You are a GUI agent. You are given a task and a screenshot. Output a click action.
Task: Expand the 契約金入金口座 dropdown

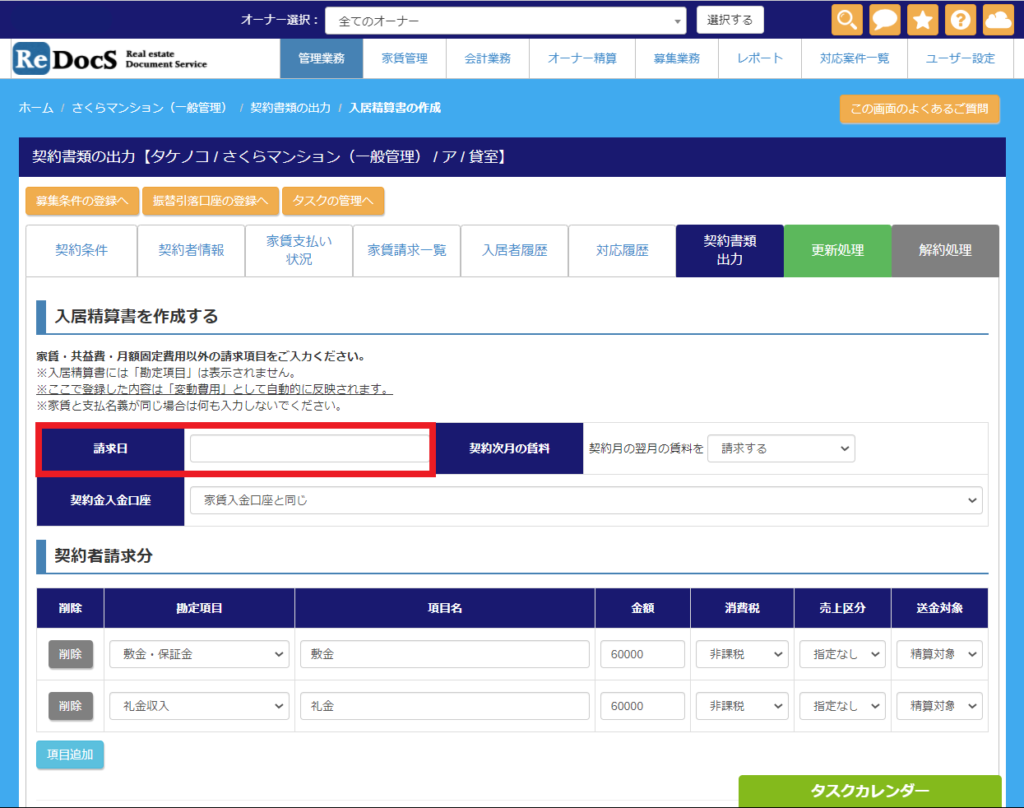click(x=586, y=499)
